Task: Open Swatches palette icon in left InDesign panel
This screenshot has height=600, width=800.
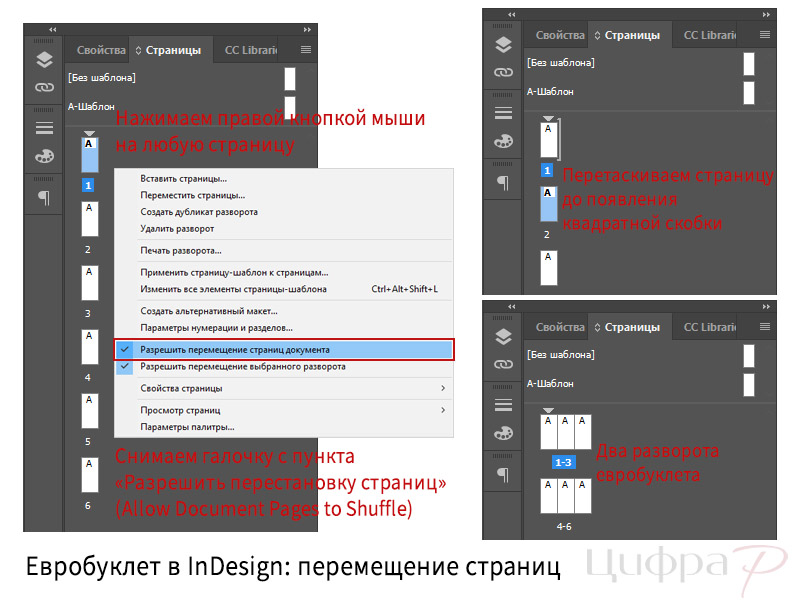Action: (x=44, y=156)
